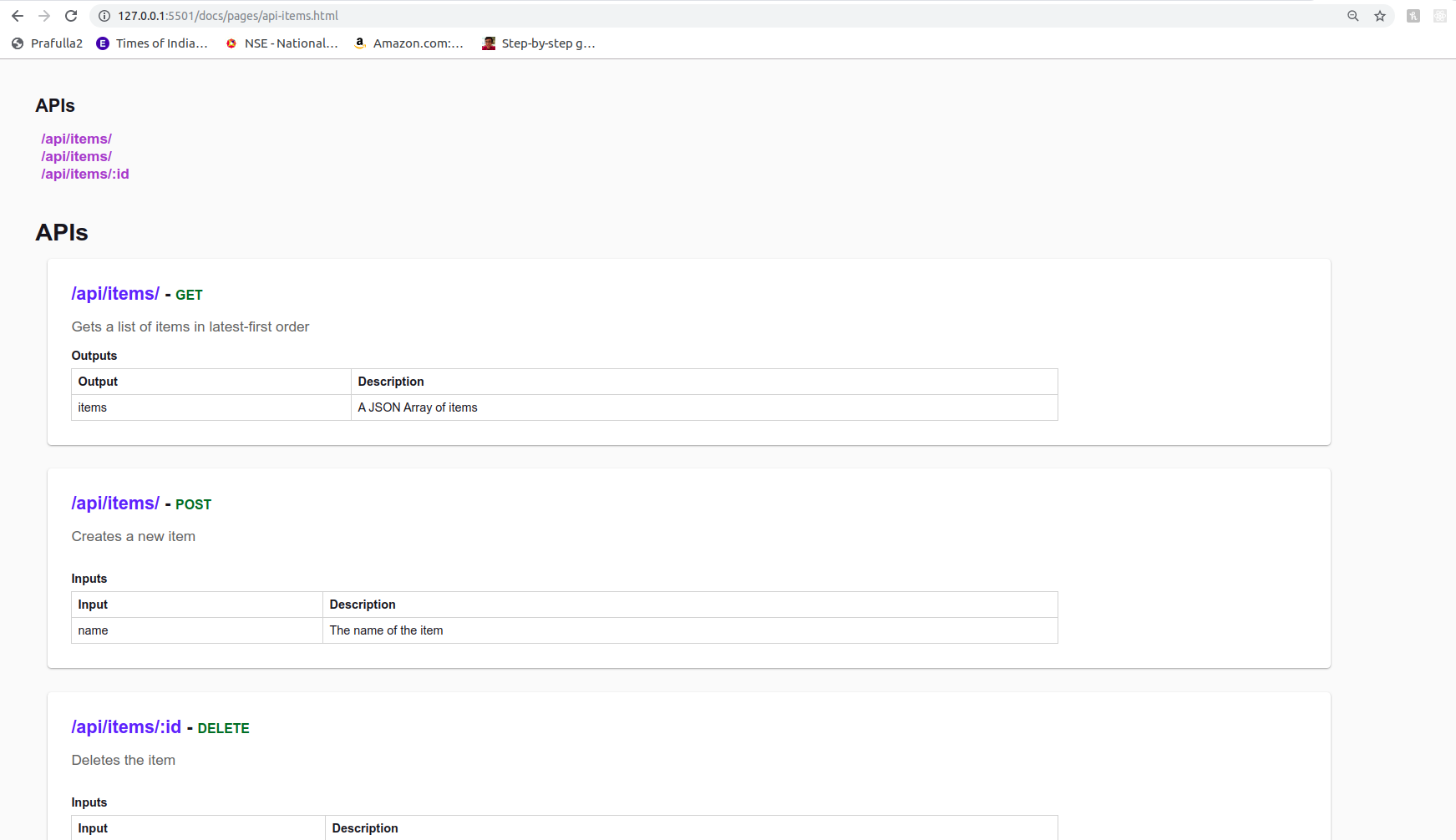Click the /api/items/ heading of the POST card
This screenshot has width=1456, height=840.
coord(115,503)
